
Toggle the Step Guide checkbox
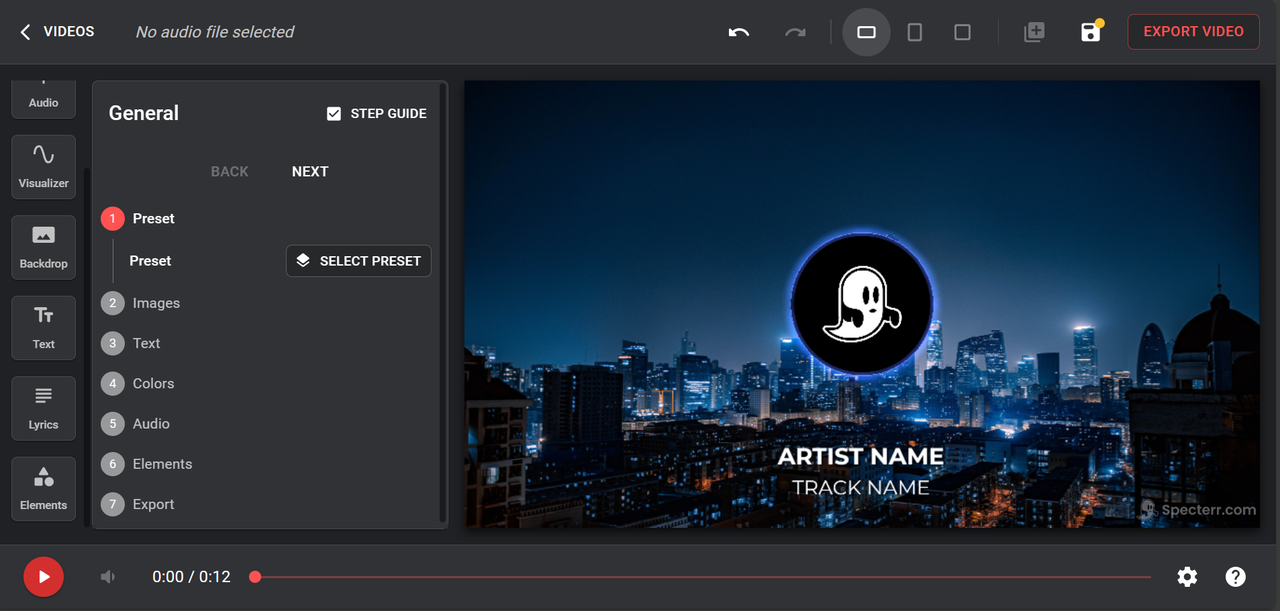click(x=334, y=114)
